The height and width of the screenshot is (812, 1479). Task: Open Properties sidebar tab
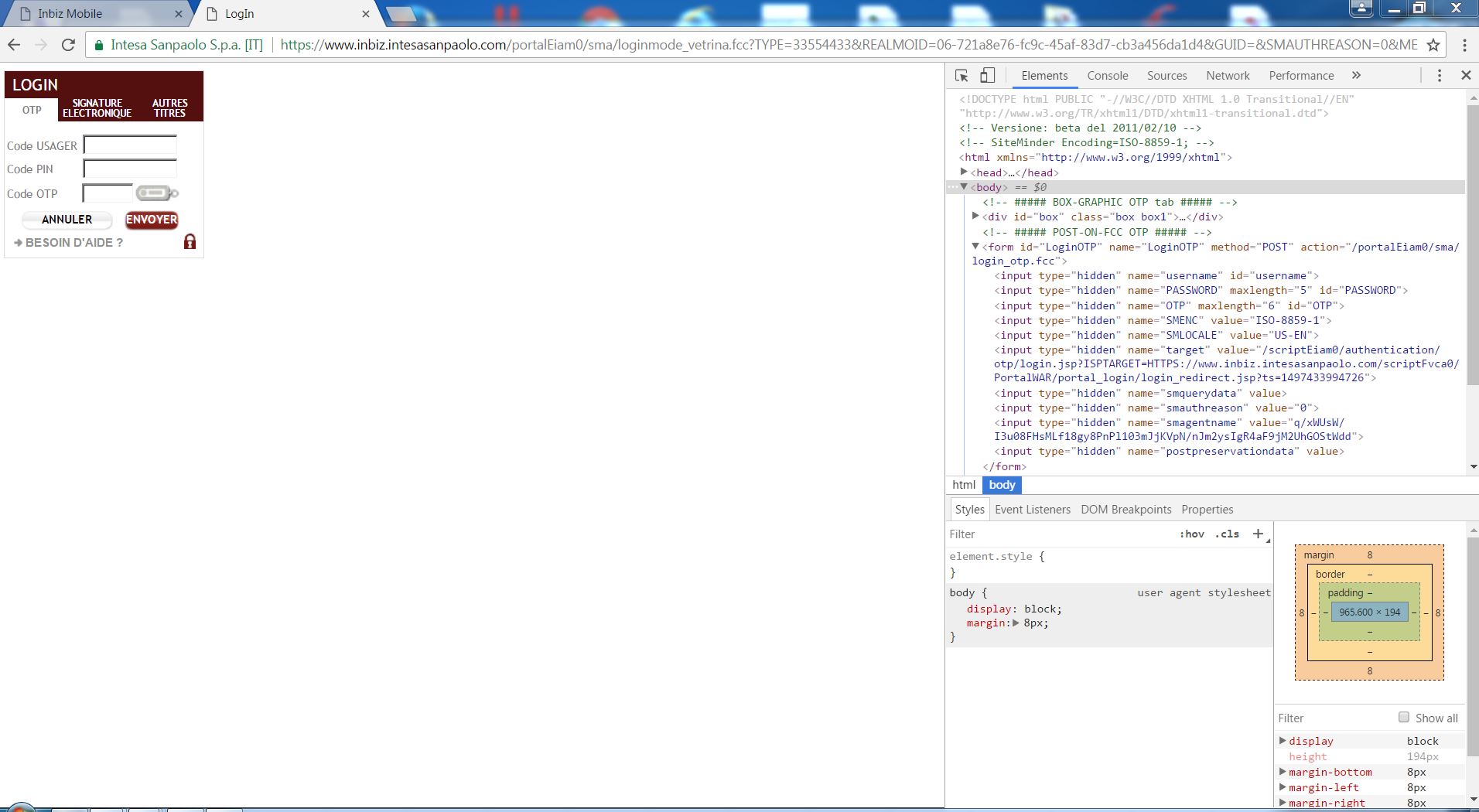pos(1207,510)
